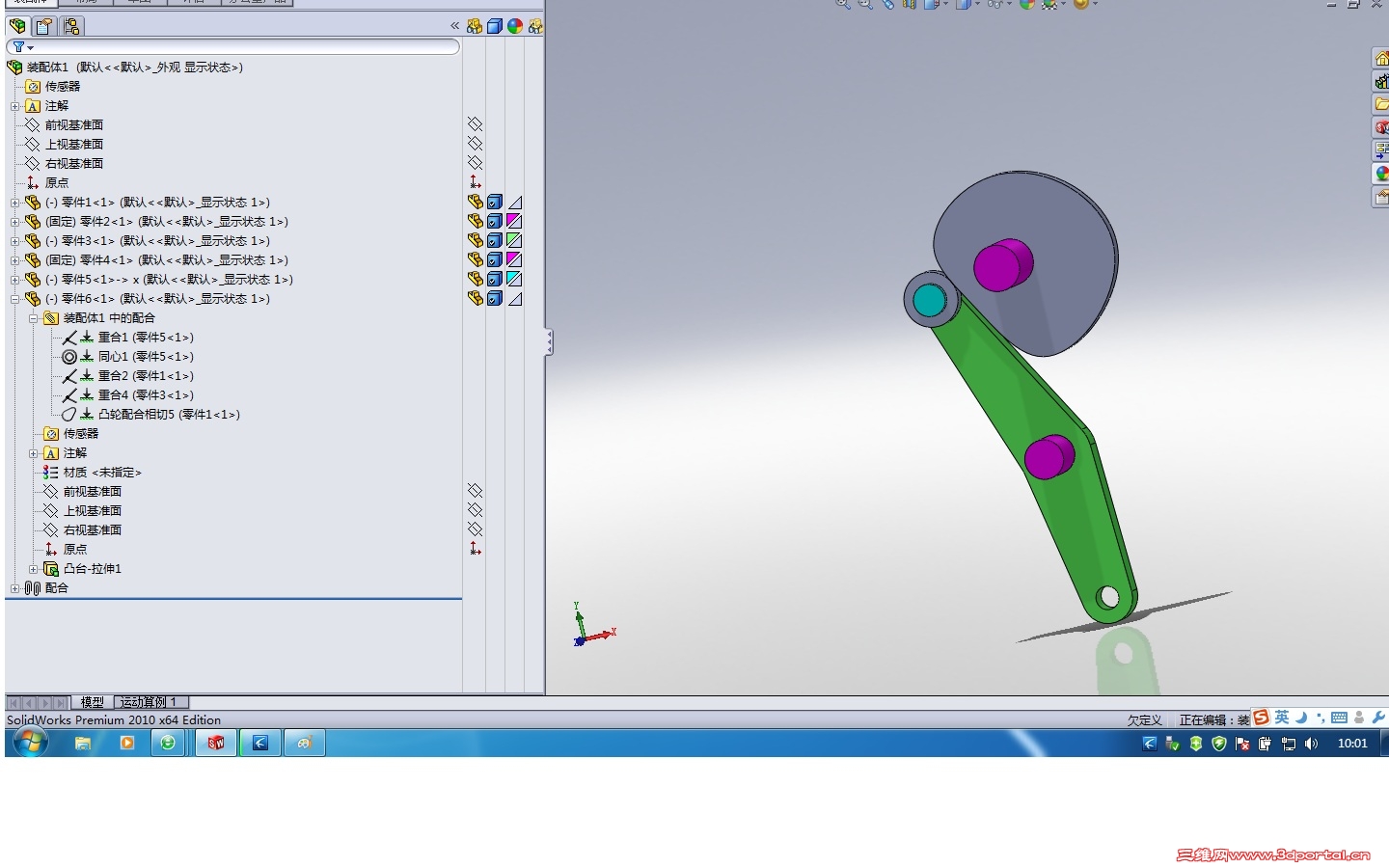Switch to the 运动算例 1 tab
Image resolution: width=1389 pixels, height=868 pixels.
(x=150, y=702)
